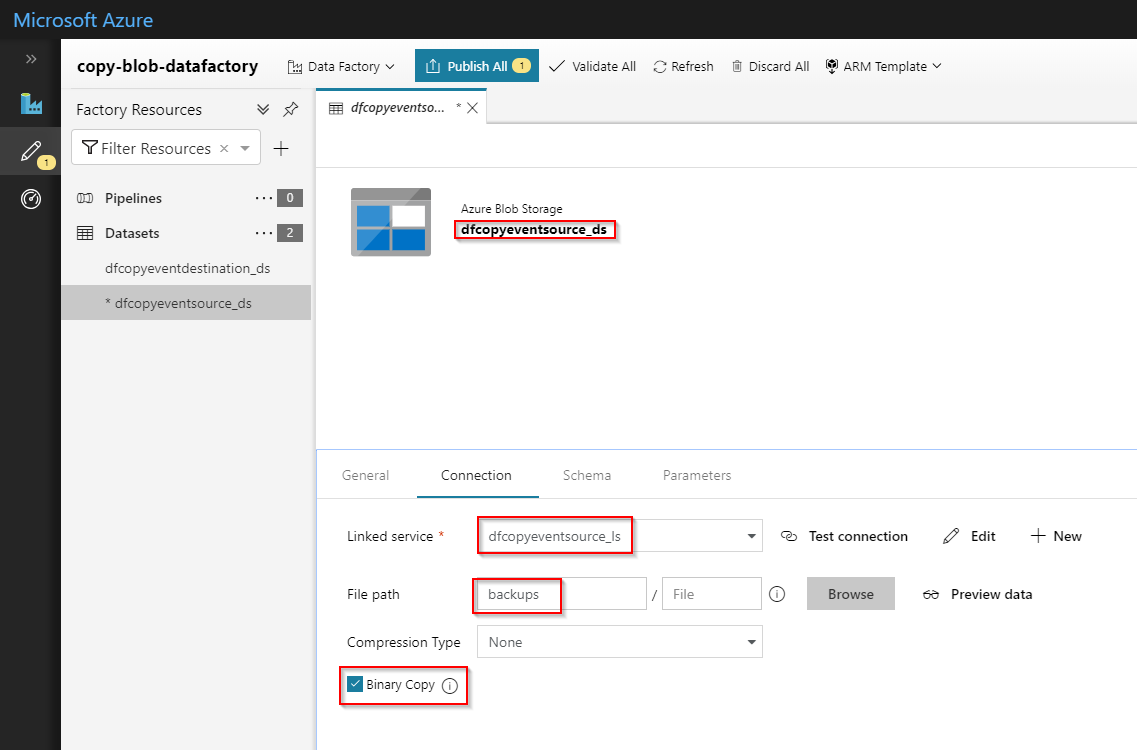Click the copy-blob-datafactory title

[168, 66]
